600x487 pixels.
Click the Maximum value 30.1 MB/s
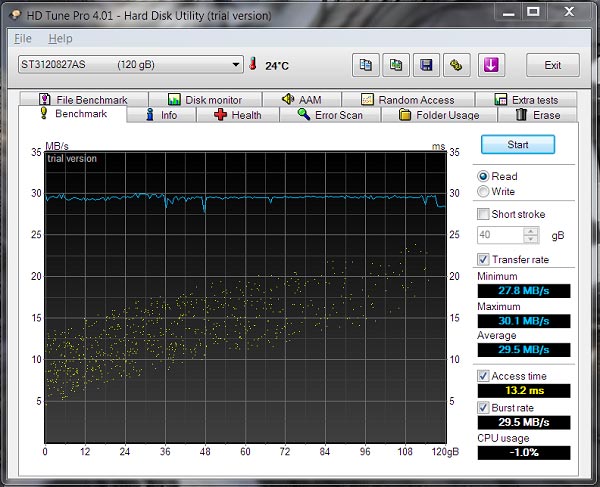[524, 321]
